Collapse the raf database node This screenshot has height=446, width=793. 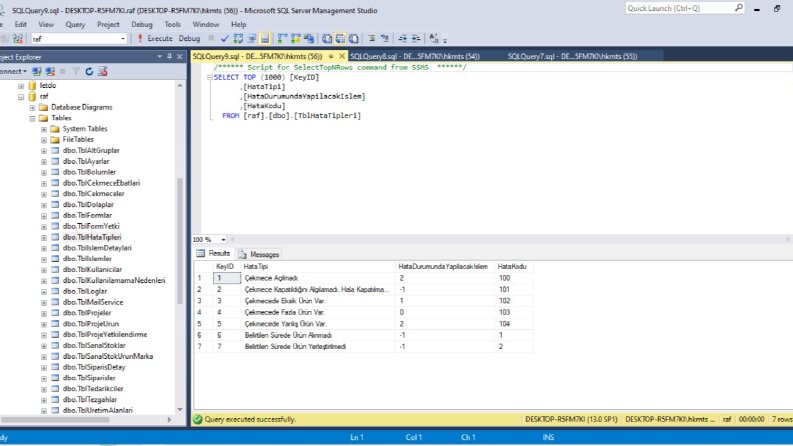click(21, 97)
